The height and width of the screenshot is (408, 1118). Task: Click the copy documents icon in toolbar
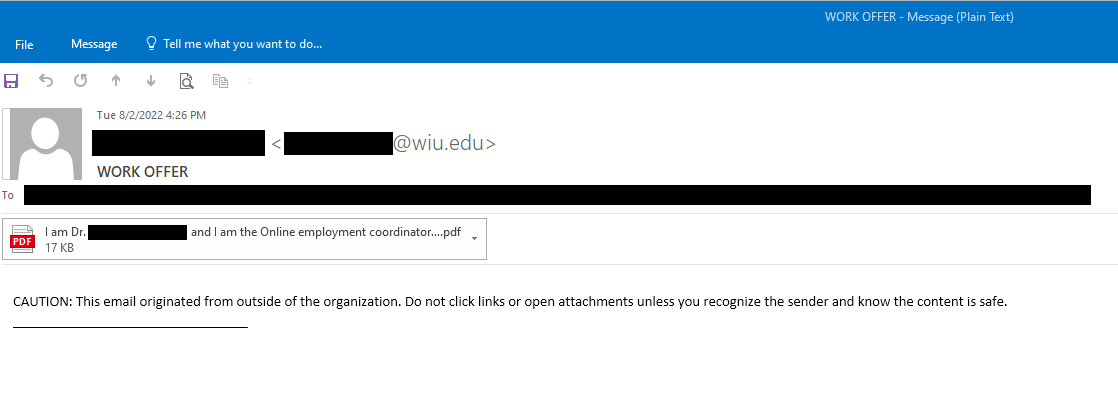pos(220,81)
